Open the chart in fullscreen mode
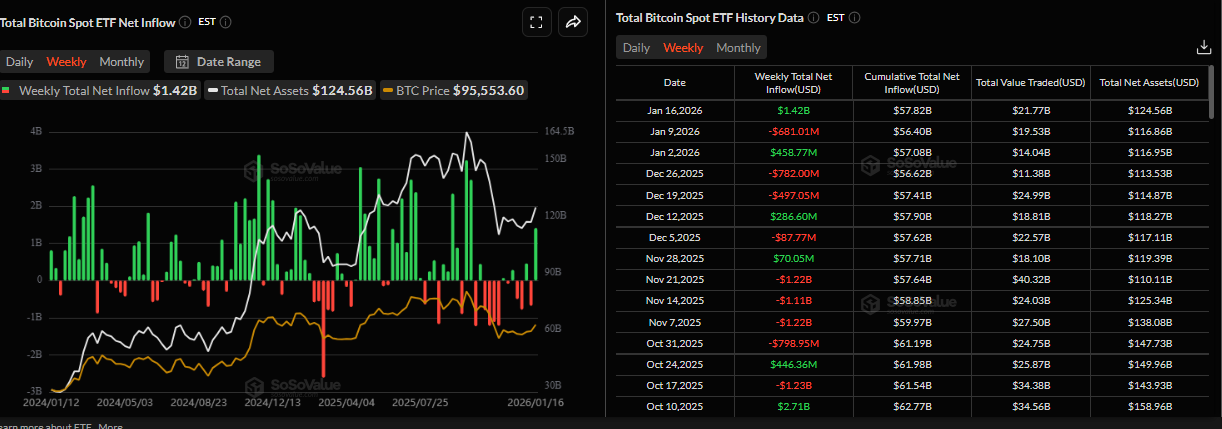 pos(536,22)
